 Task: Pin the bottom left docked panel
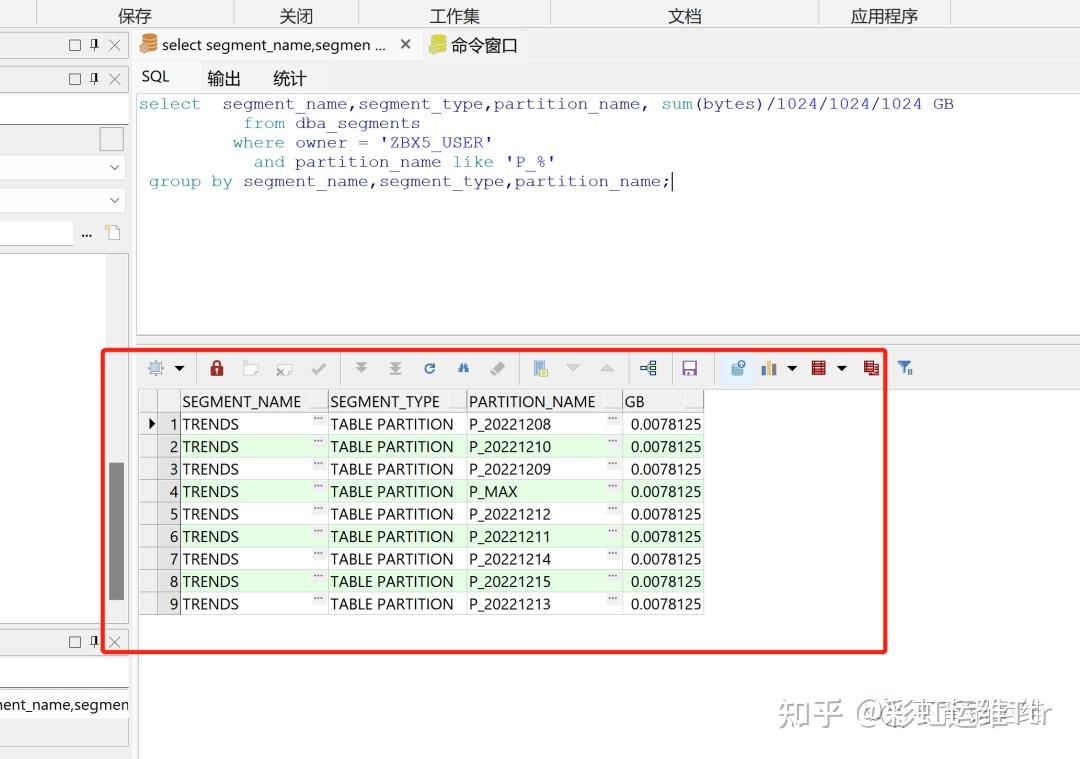94,642
